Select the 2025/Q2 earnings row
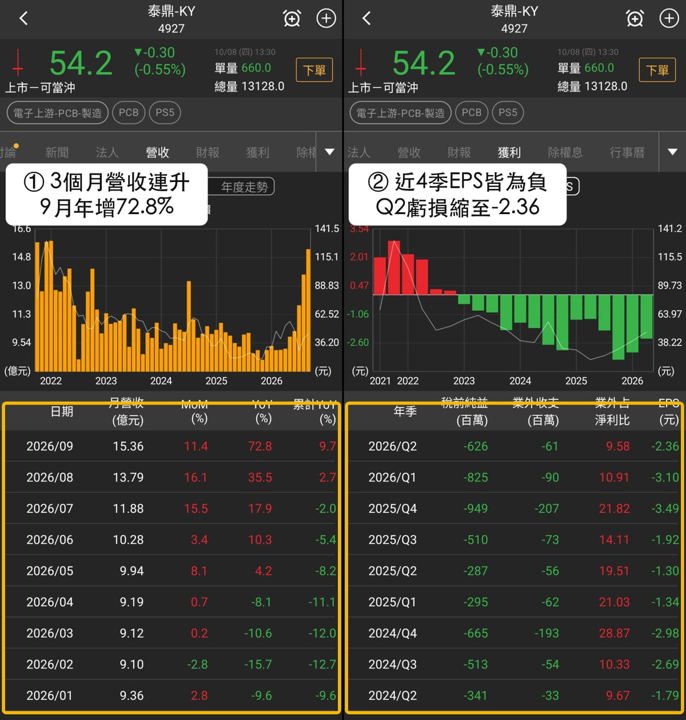Screen dimensions: 686x720 514,571
